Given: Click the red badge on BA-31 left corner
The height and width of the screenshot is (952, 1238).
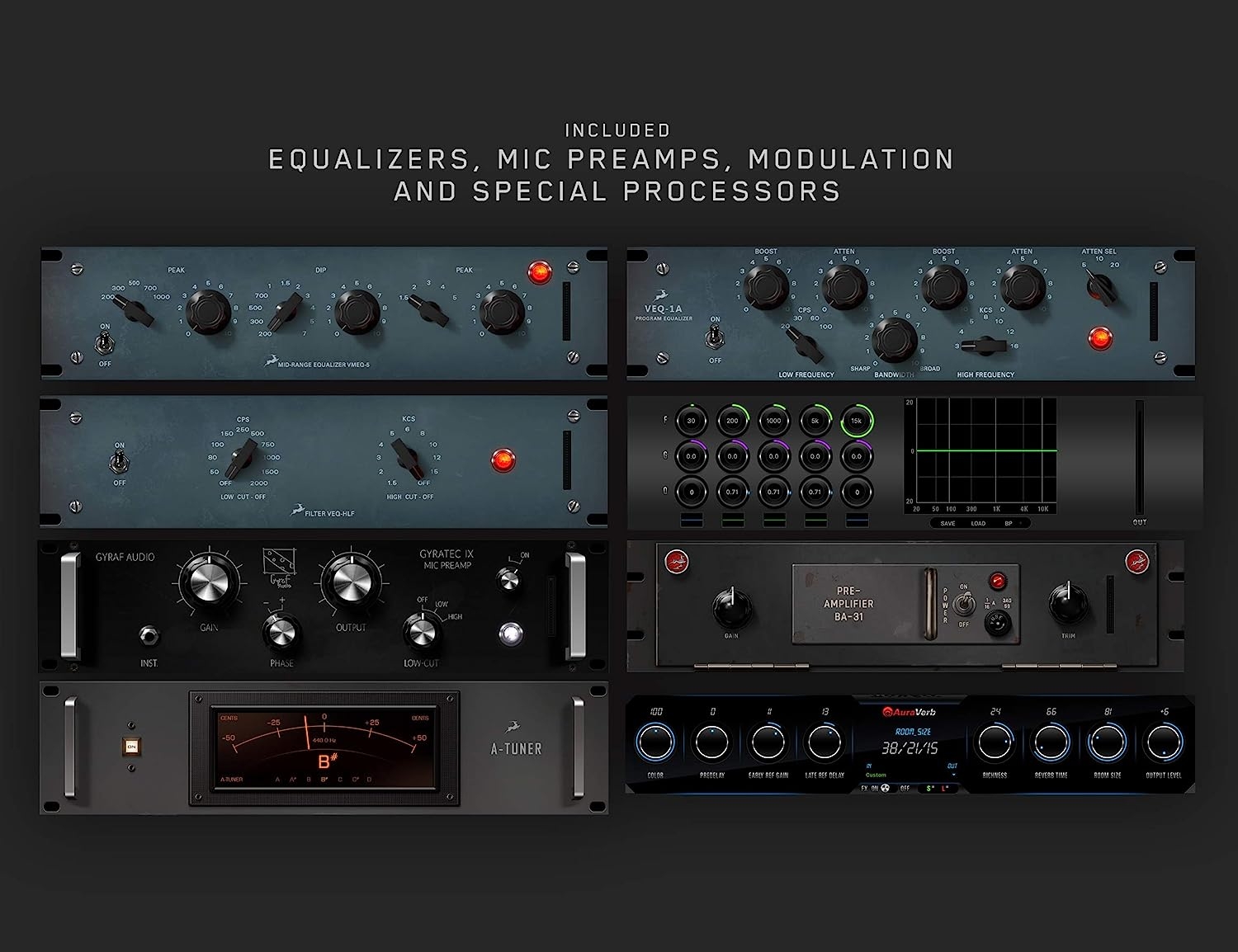Looking at the screenshot, I should (678, 563).
